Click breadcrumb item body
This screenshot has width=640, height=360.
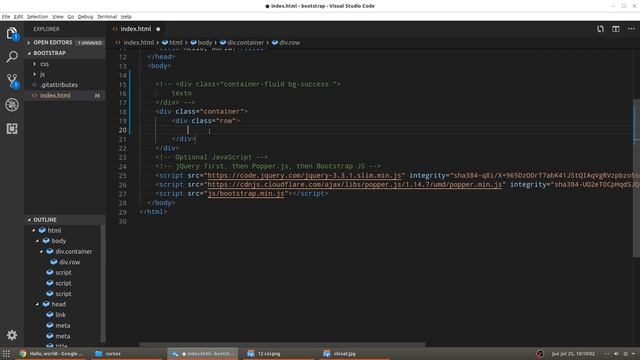click(201, 42)
